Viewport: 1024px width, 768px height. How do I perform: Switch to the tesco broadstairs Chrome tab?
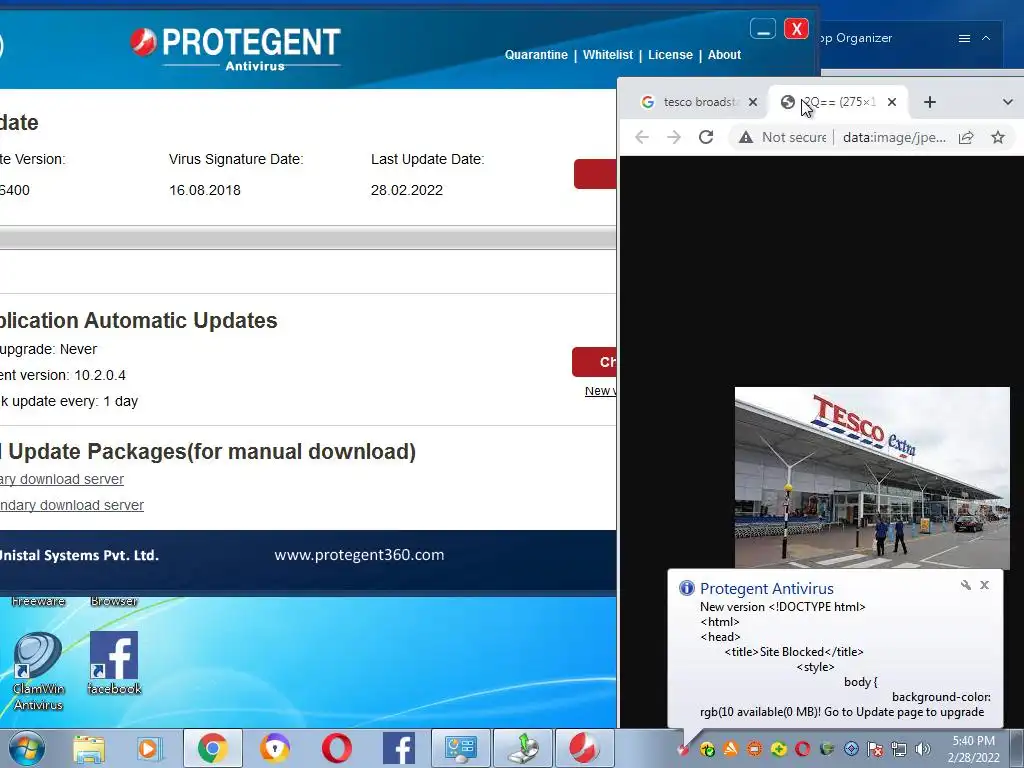coord(690,102)
